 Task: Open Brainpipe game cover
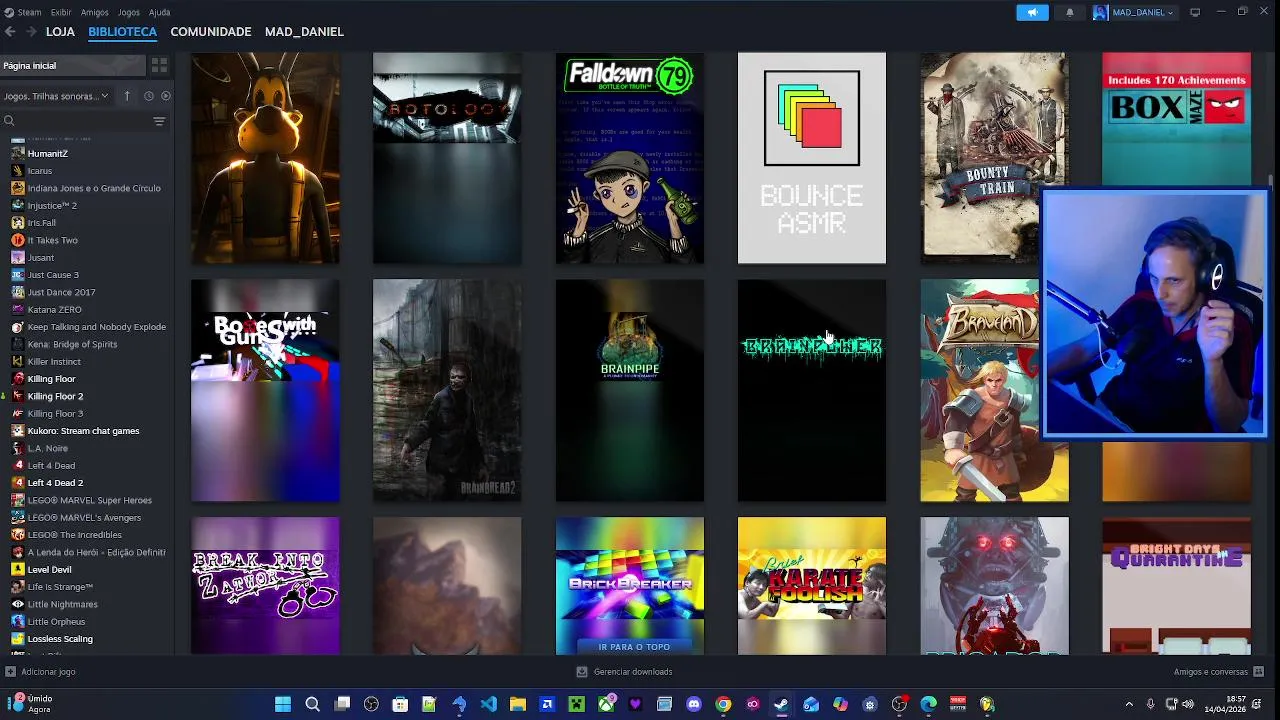tap(630, 390)
